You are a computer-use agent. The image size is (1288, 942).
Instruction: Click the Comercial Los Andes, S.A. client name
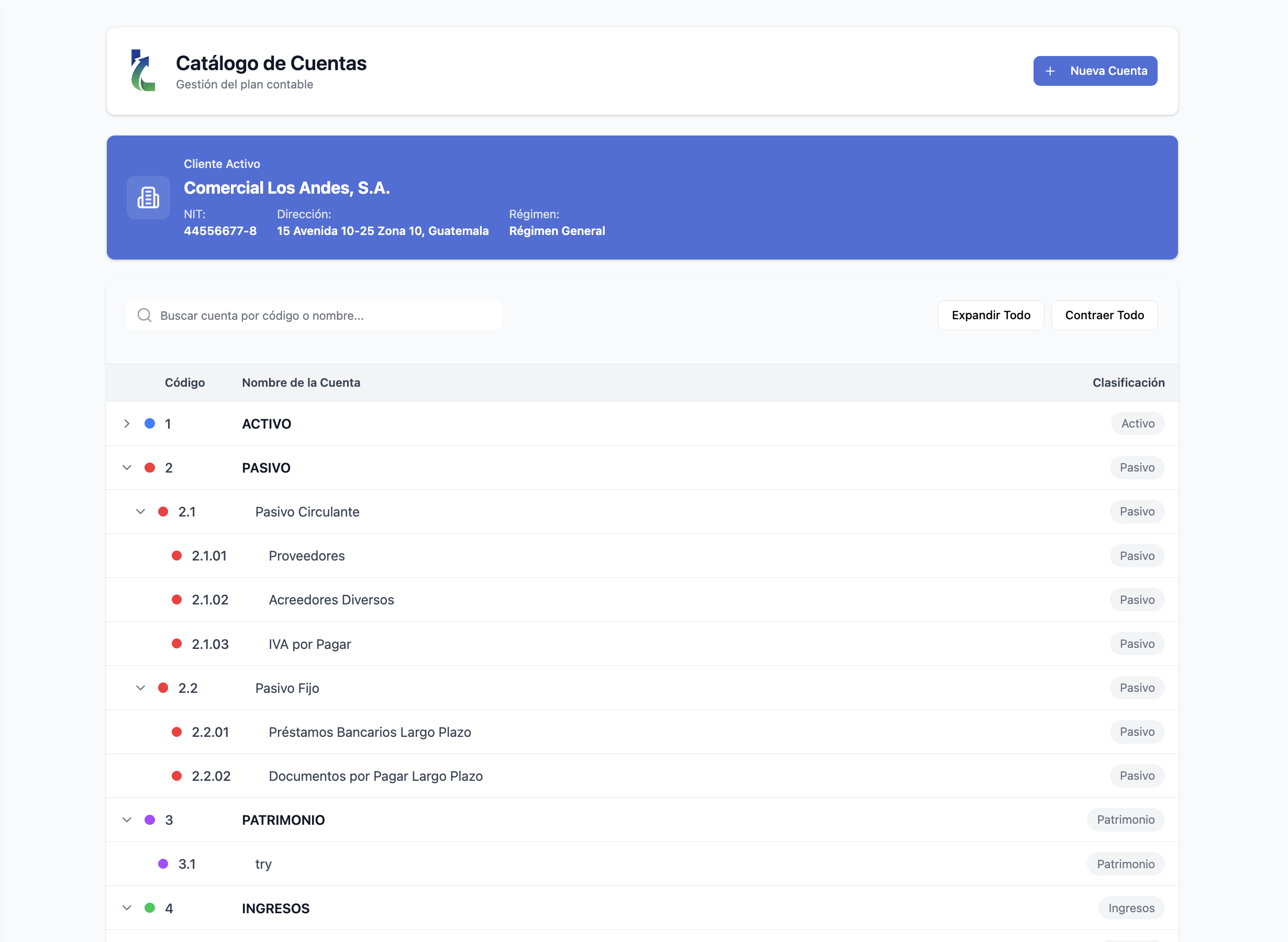click(287, 187)
